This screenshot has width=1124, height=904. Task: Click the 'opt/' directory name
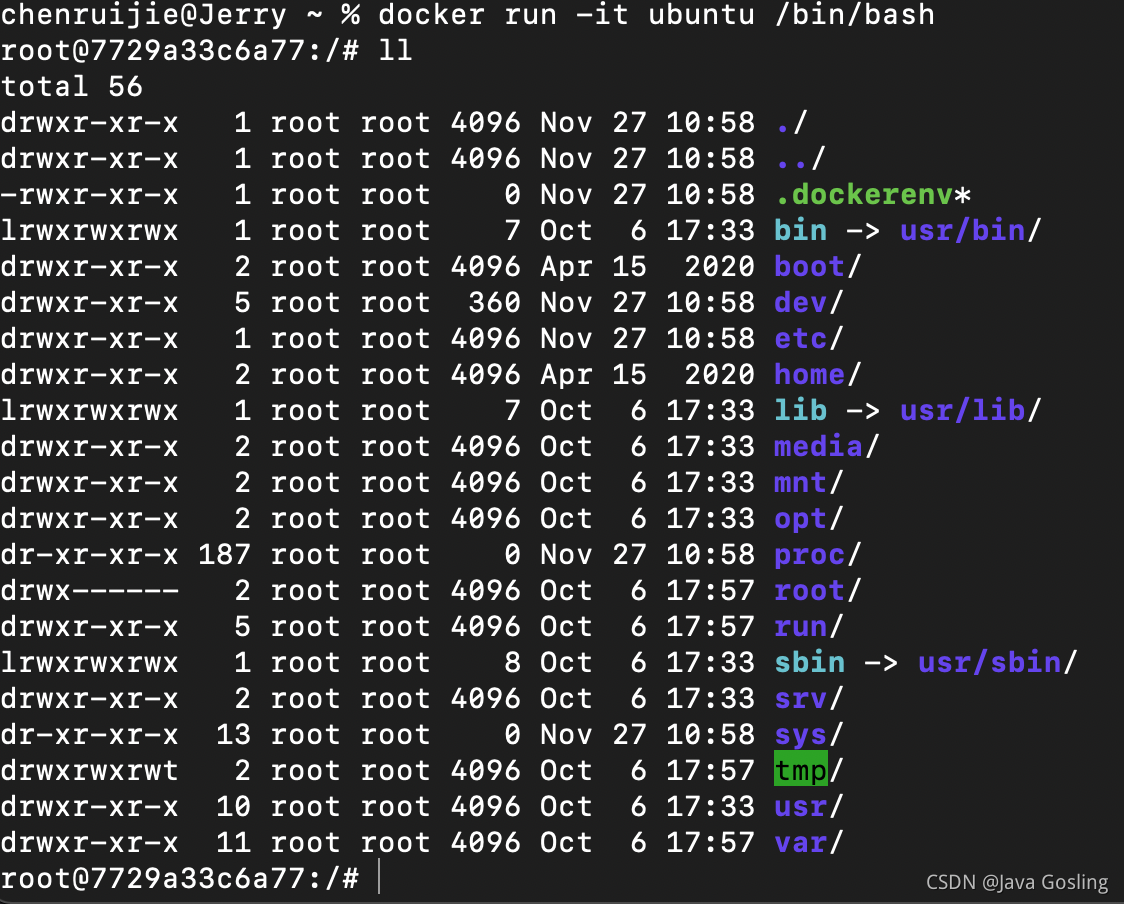click(809, 518)
